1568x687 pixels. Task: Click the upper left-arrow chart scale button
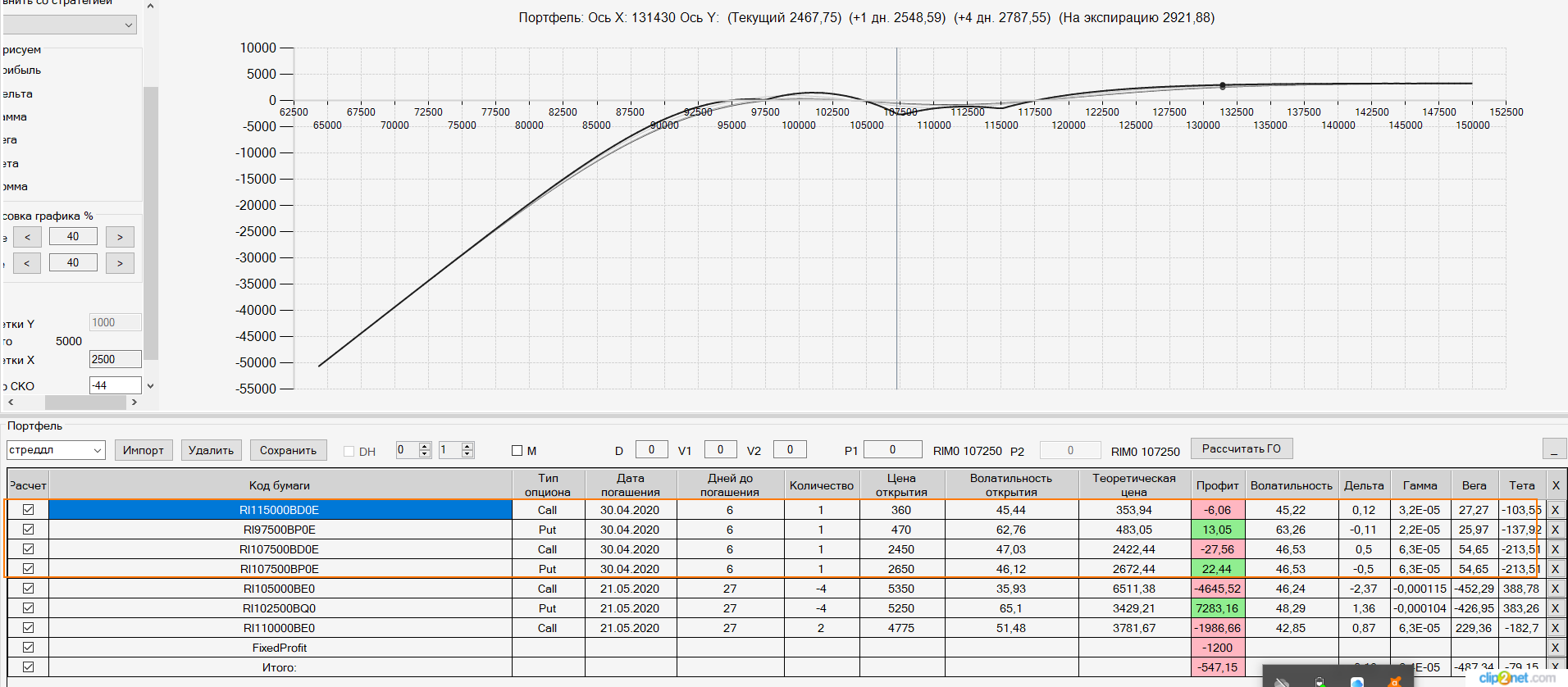click(27, 237)
